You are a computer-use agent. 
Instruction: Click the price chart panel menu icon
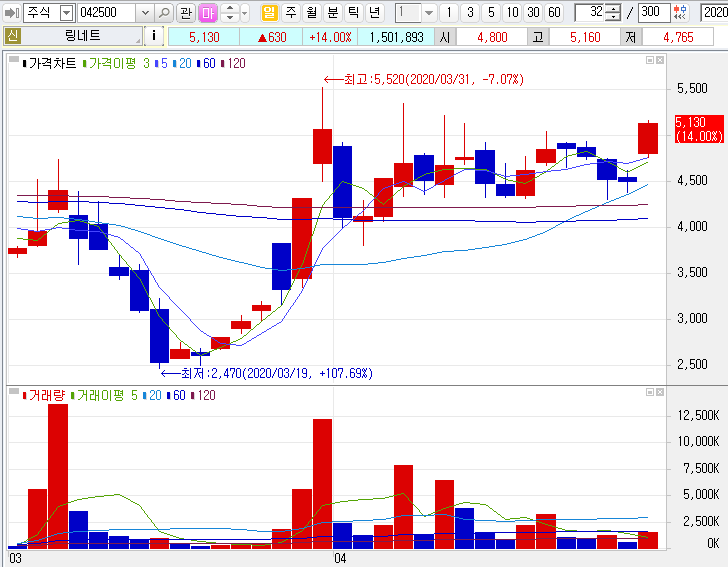(14, 59)
